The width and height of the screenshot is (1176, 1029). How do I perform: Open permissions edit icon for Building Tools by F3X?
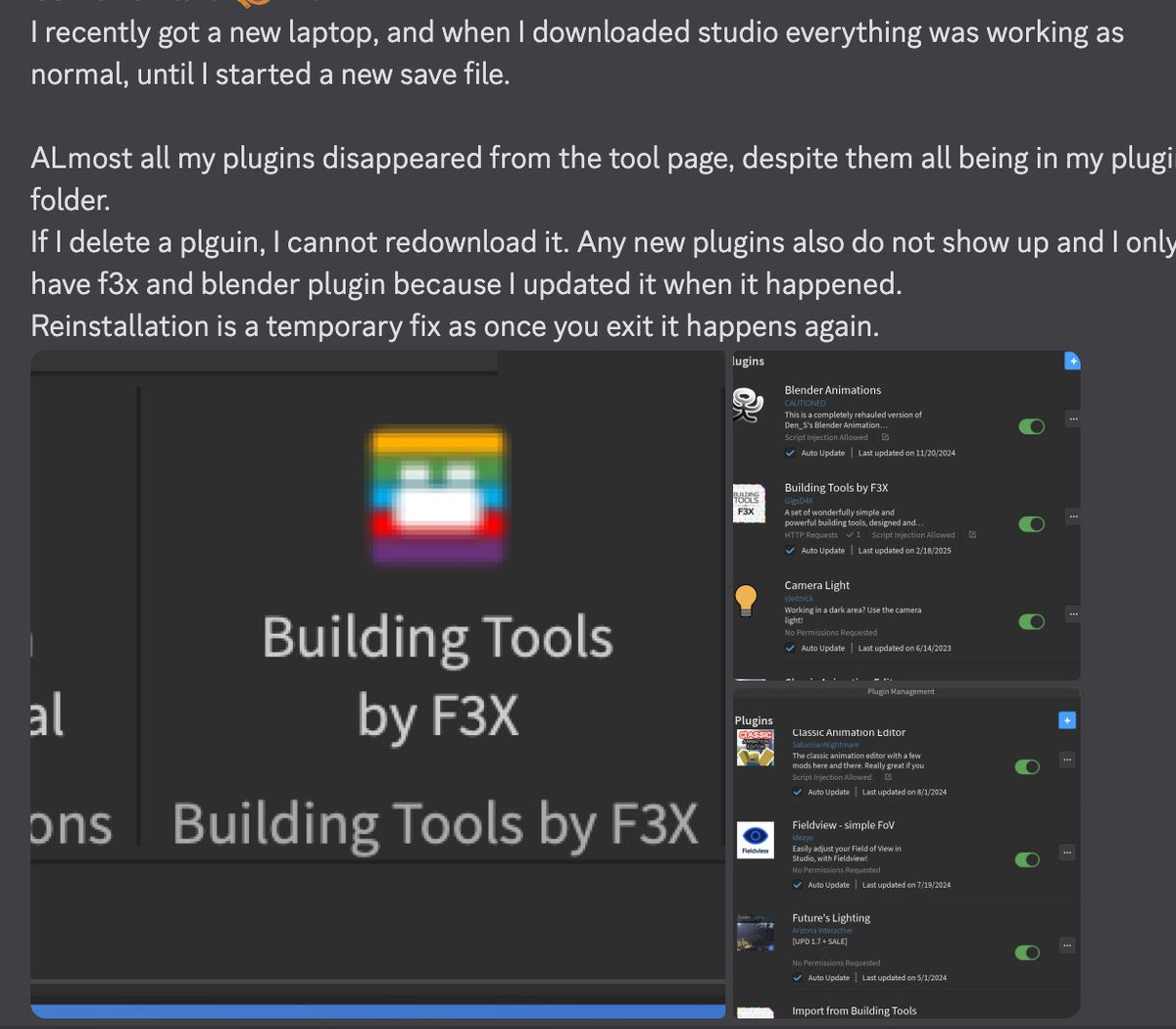pos(972,535)
